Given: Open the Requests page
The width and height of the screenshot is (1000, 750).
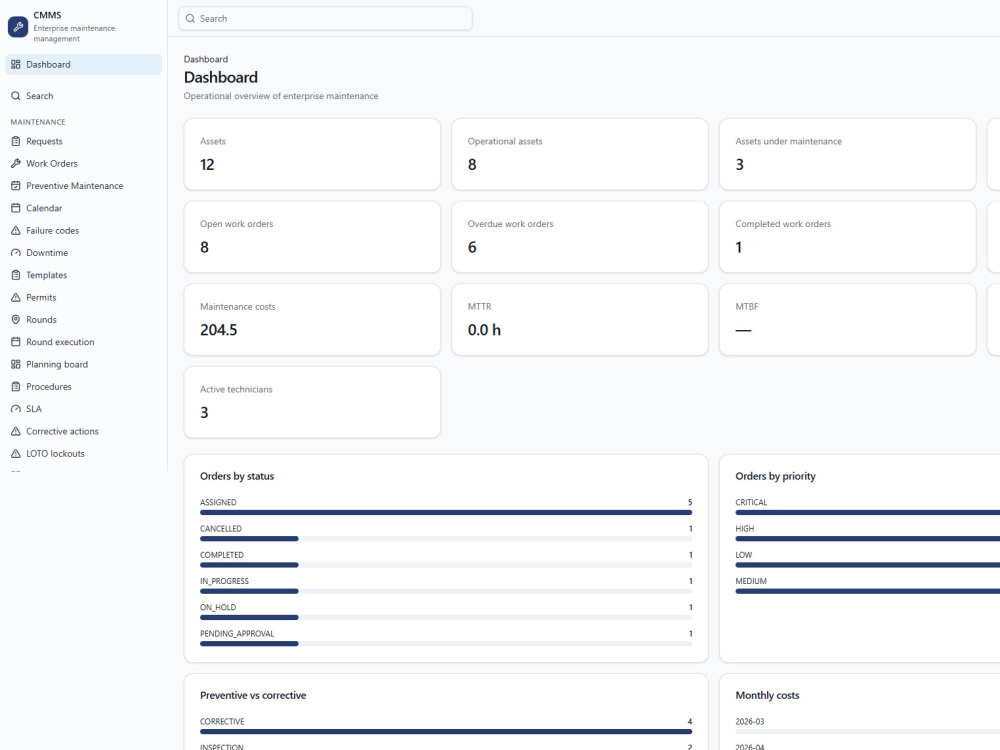Looking at the screenshot, I should [x=84, y=141].
